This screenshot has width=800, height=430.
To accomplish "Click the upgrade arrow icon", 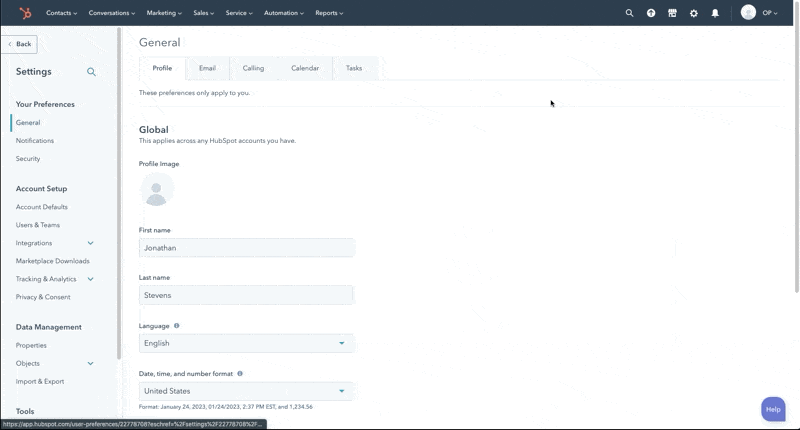I will 651,13.
